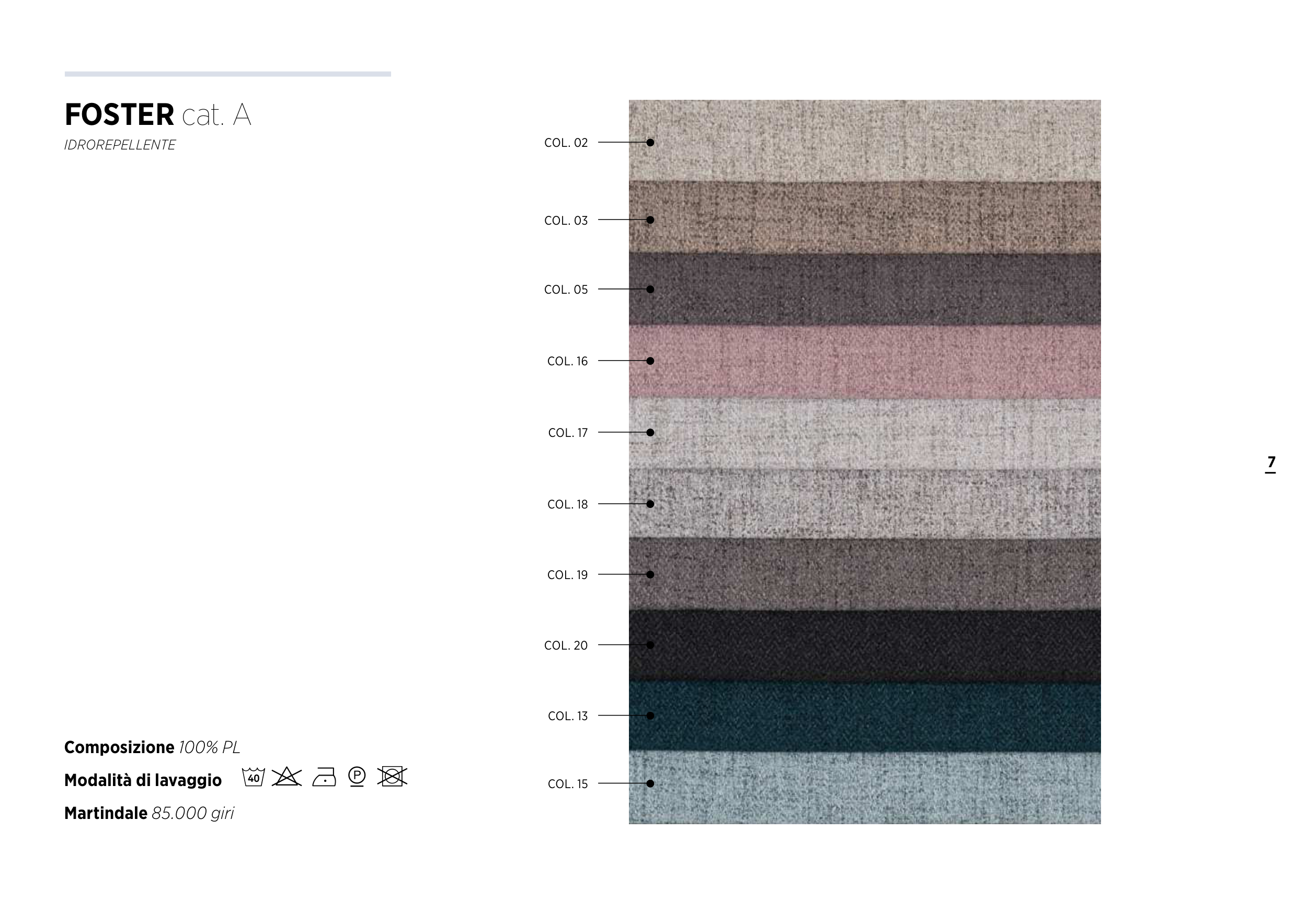Image resolution: width=1307 pixels, height=924 pixels.
Task: Click the 40° machine wash symbol
Action: pyautogui.click(x=254, y=777)
